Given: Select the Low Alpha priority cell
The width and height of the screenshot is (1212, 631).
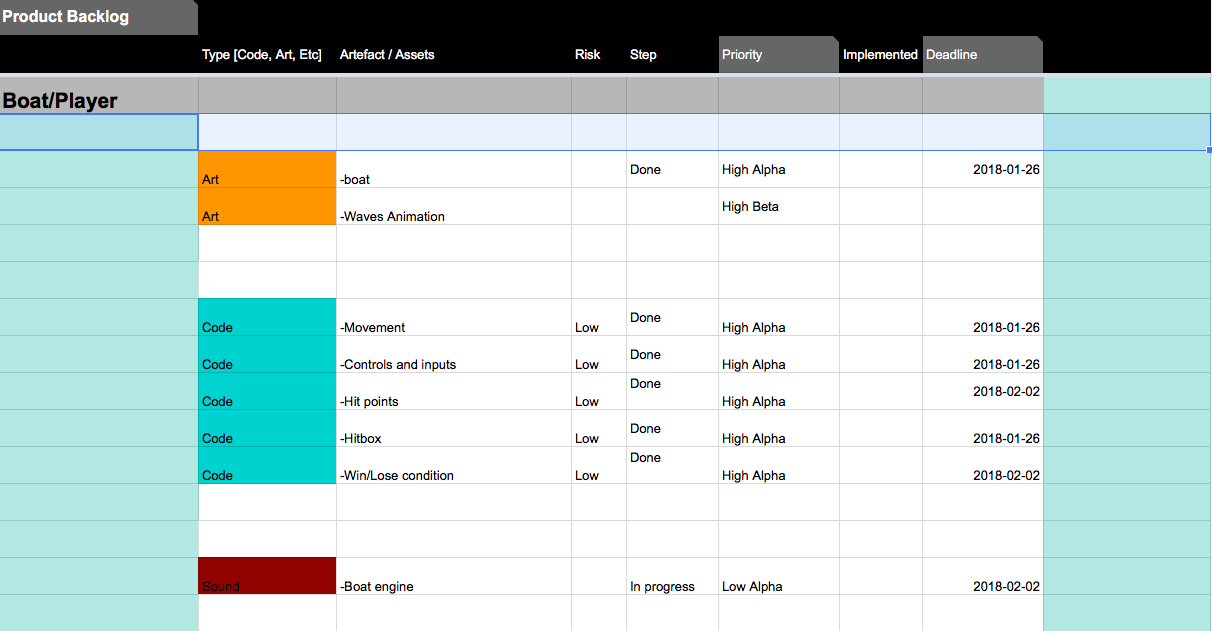Looking at the screenshot, I should click(752, 586).
